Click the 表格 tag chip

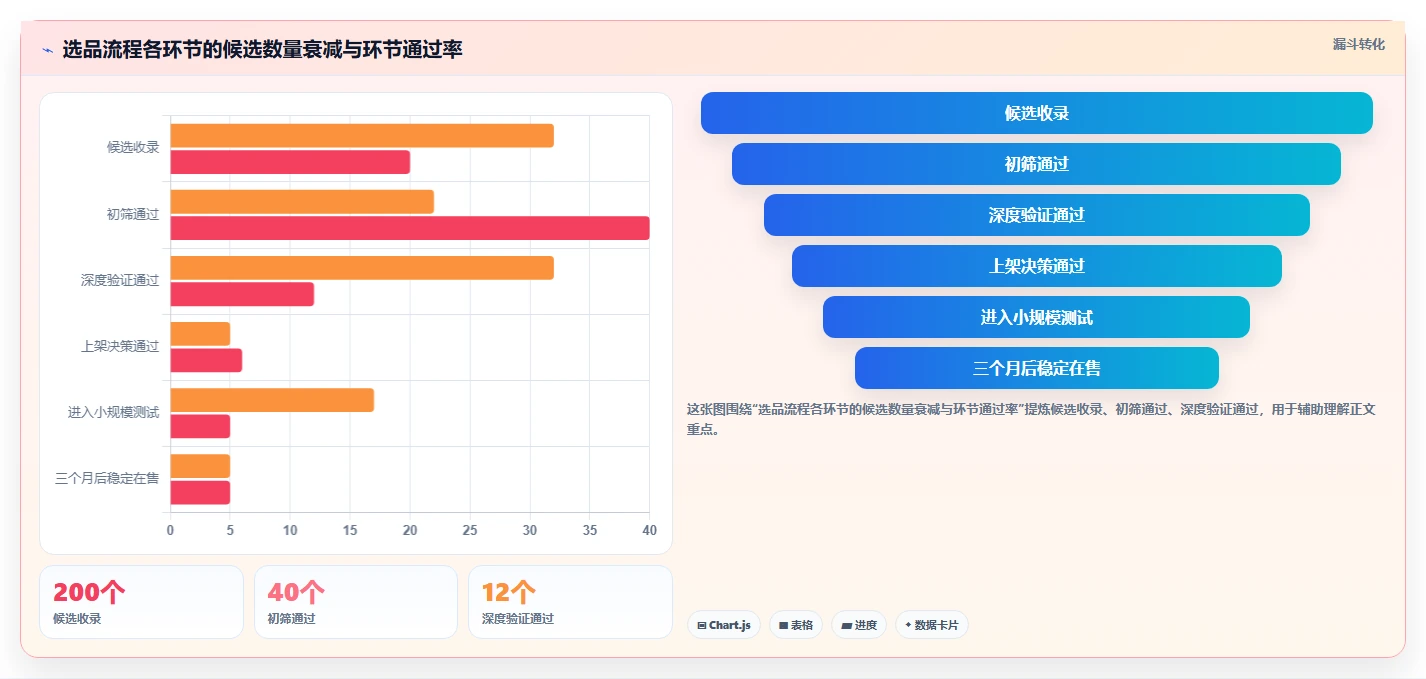(x=796, y=625)
